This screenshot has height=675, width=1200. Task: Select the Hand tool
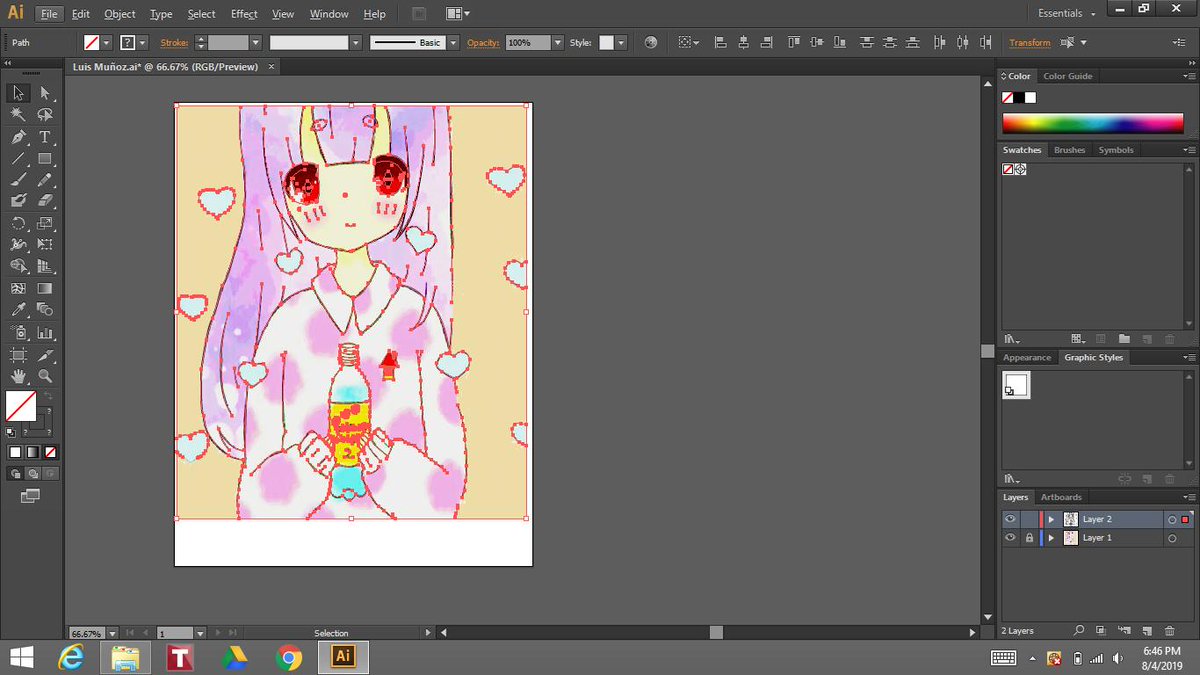click(x=18, y=377)
